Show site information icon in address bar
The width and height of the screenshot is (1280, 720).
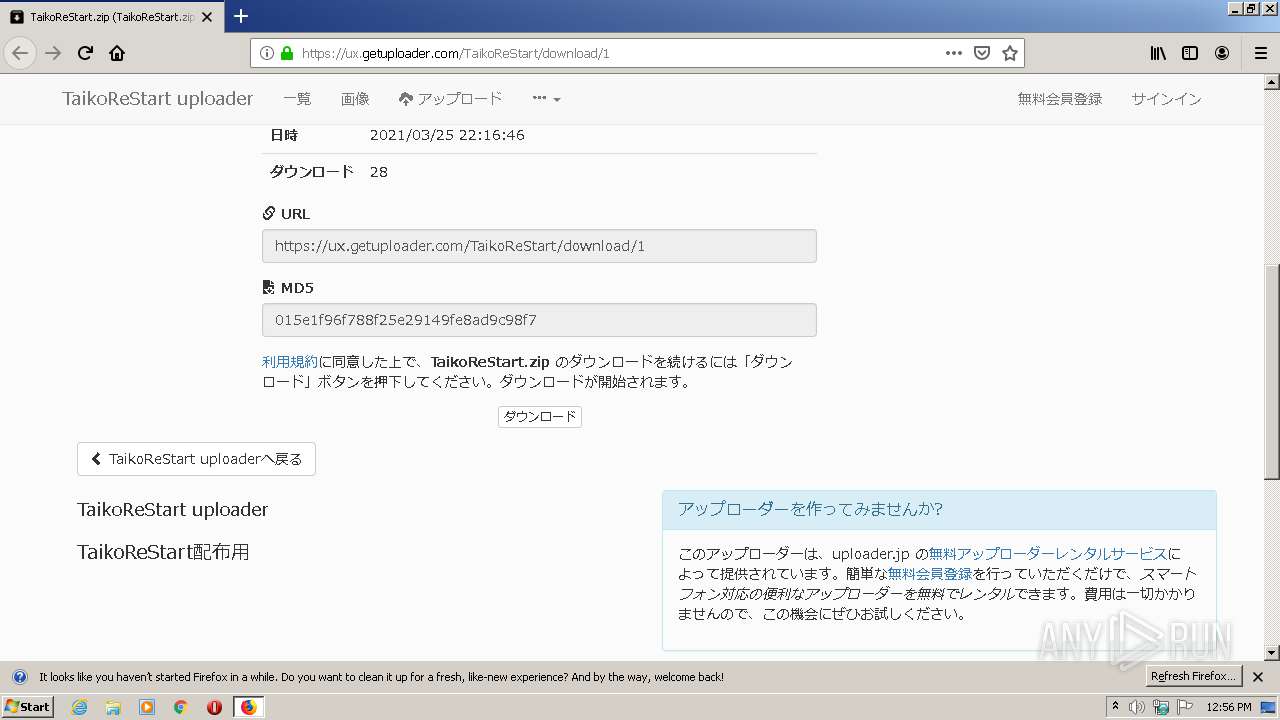click(x=267, y=53)
